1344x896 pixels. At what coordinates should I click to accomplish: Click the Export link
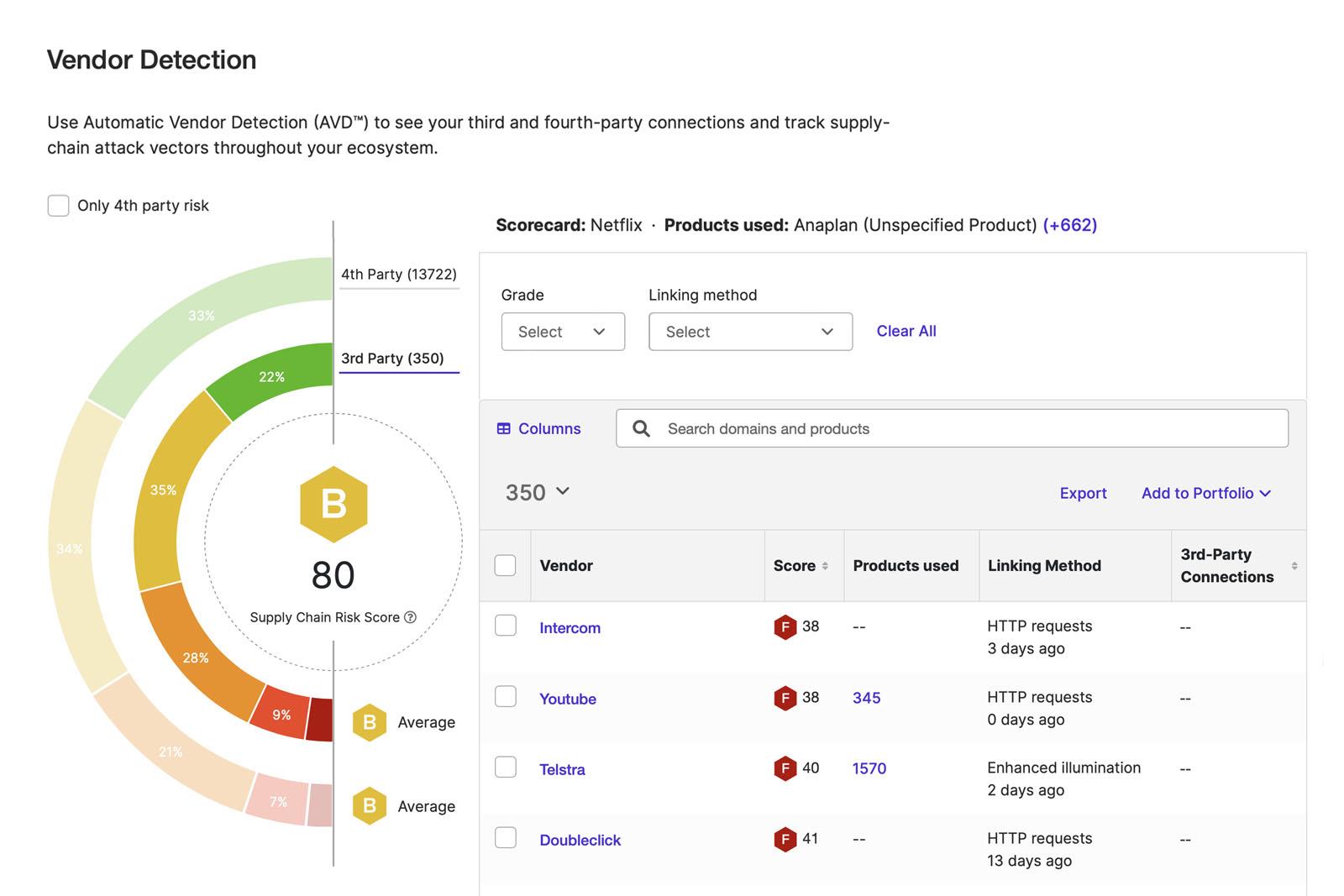point(1083,493)
